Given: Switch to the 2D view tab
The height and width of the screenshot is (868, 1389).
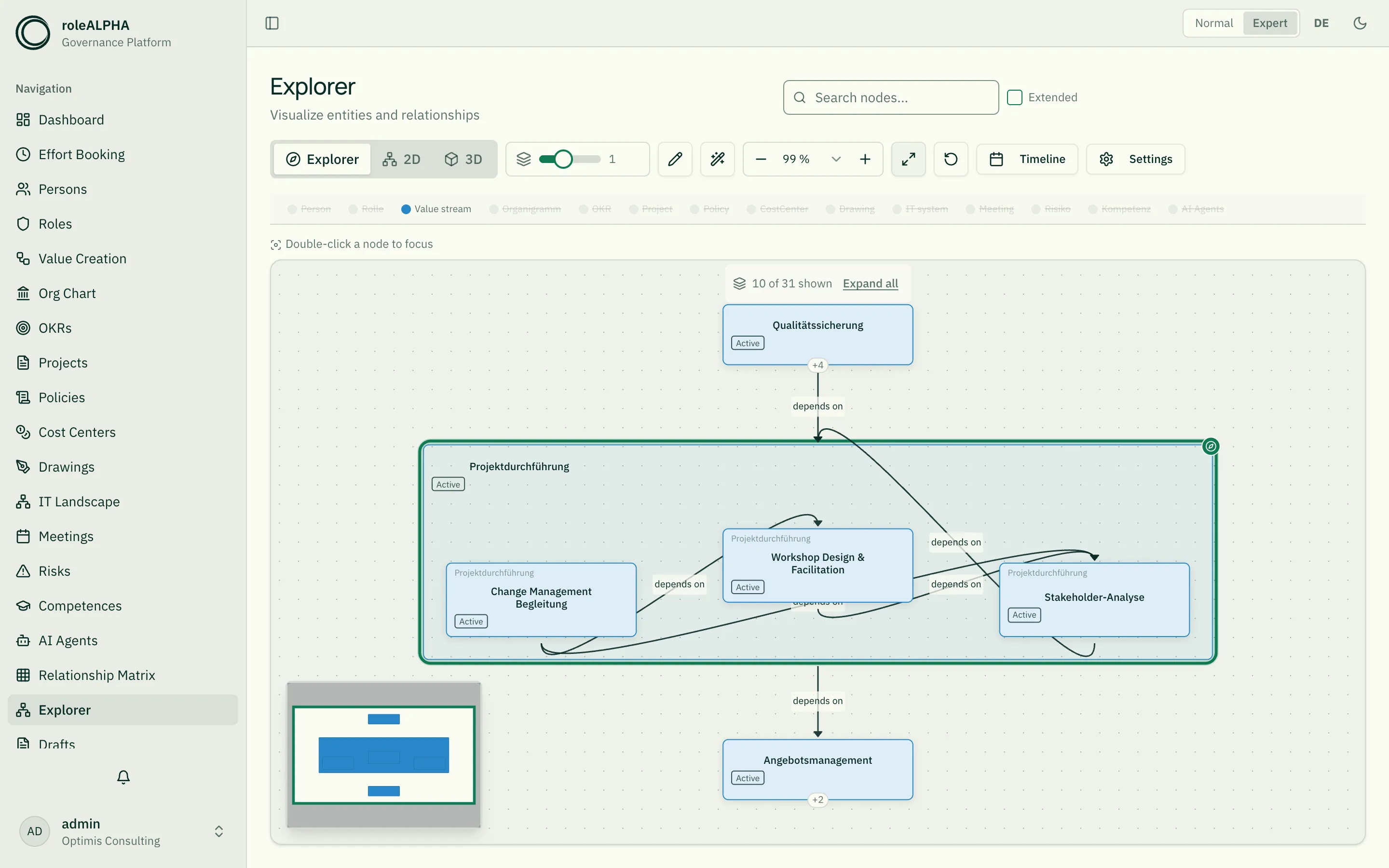Looking at the screenshot, I should 402,159.
